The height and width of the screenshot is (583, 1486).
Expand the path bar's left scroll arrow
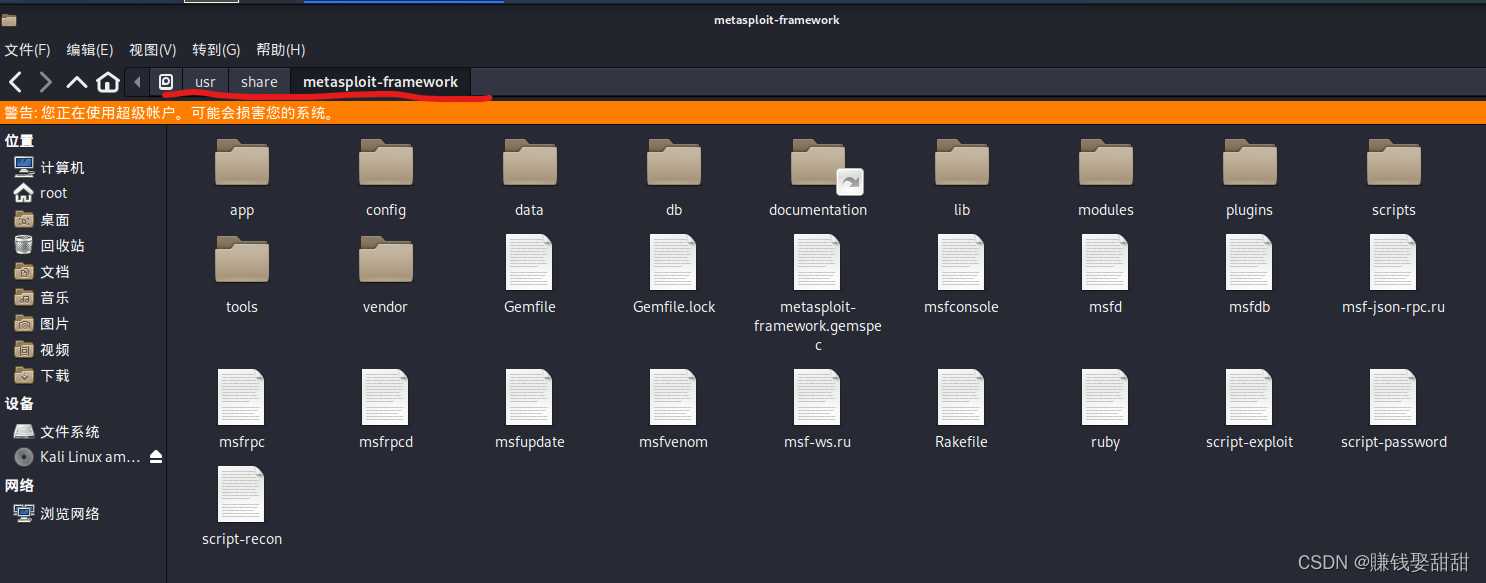137,82
